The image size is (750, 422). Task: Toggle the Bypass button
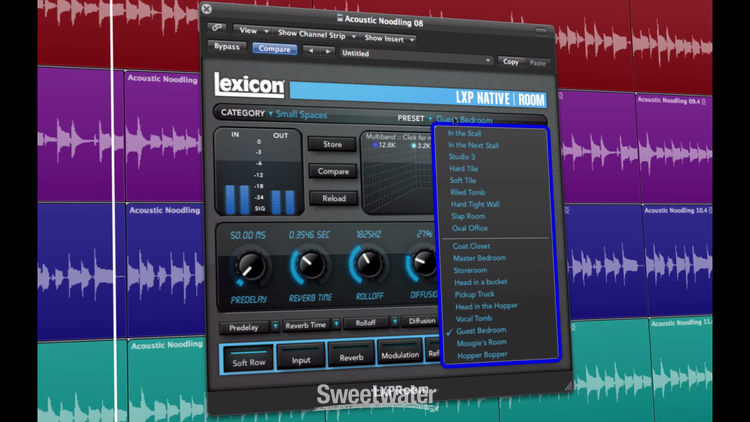[x=227, y=46]
